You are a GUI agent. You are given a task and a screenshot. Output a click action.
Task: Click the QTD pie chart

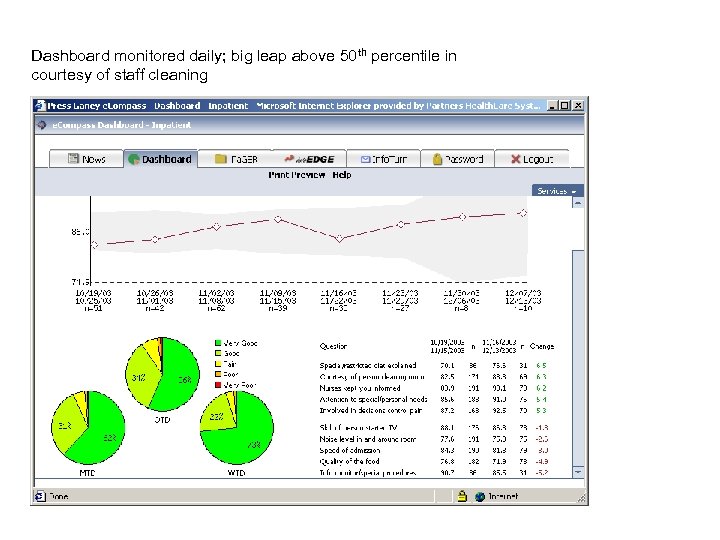(x=163, y=374)
